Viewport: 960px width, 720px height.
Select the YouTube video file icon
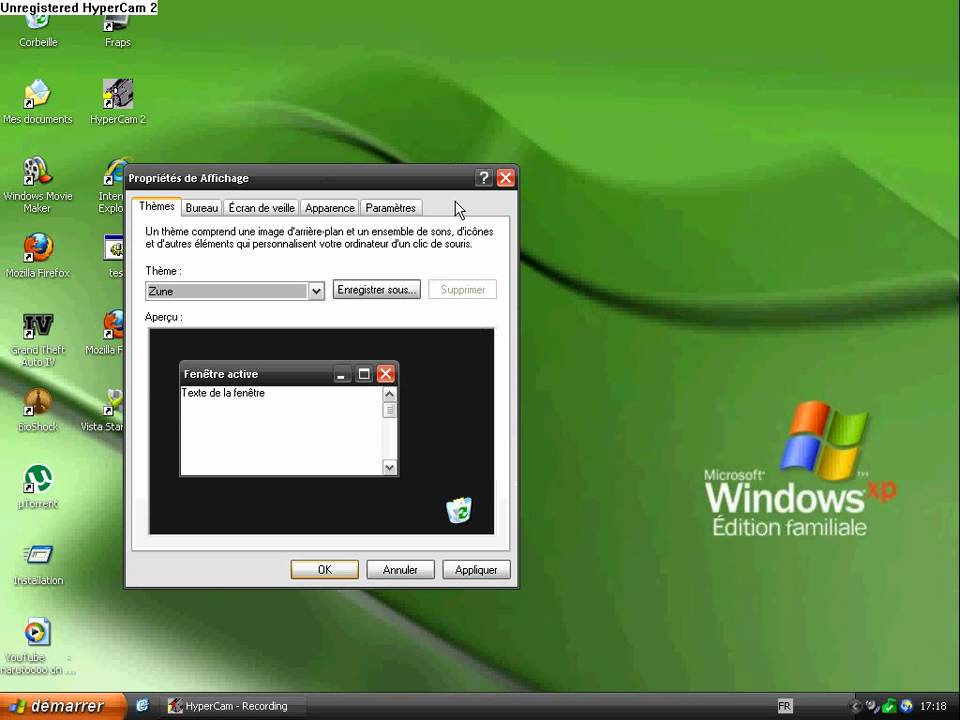(37, 647)
